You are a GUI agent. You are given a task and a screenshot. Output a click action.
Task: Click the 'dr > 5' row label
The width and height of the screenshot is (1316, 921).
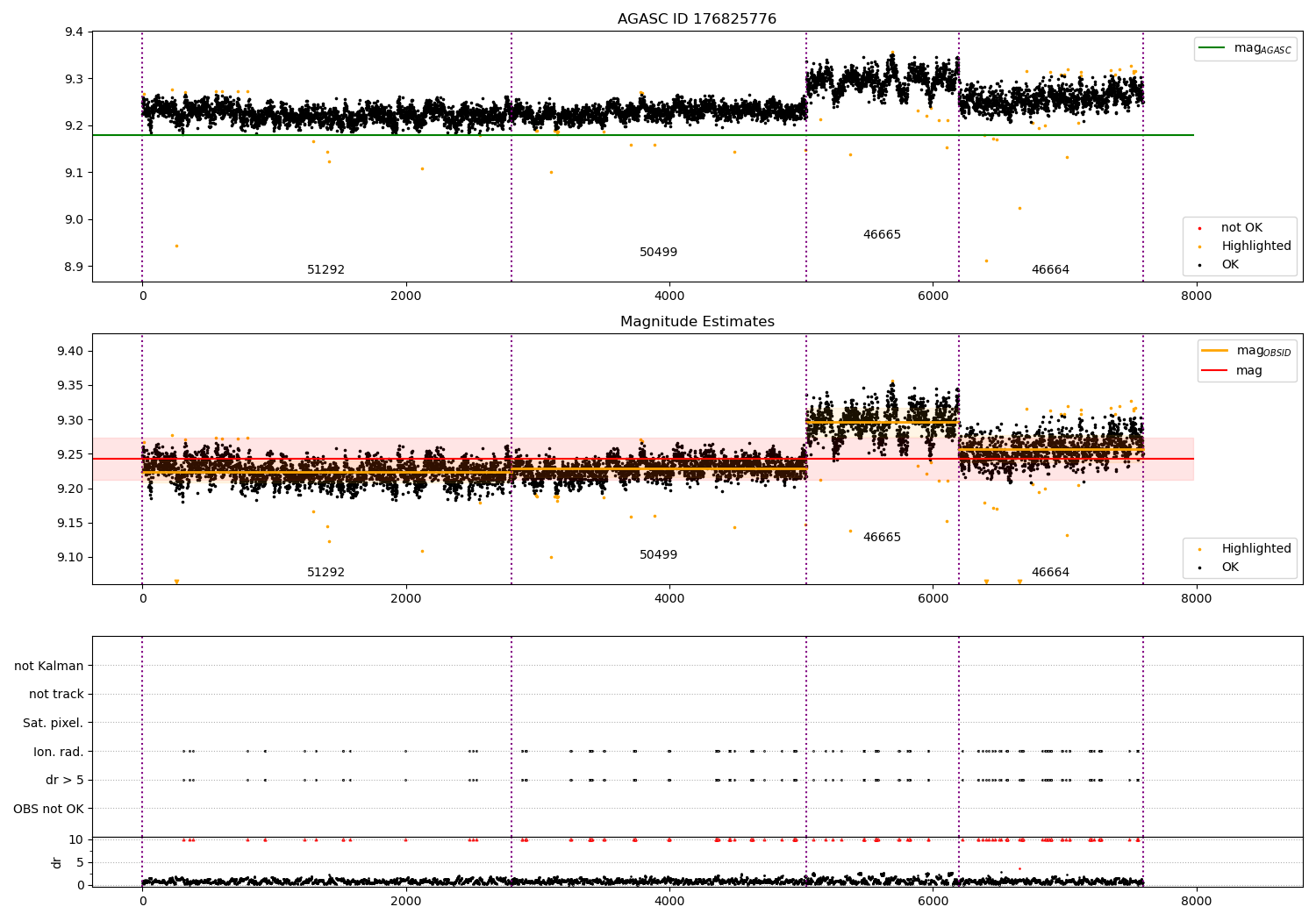pos(65,781)
